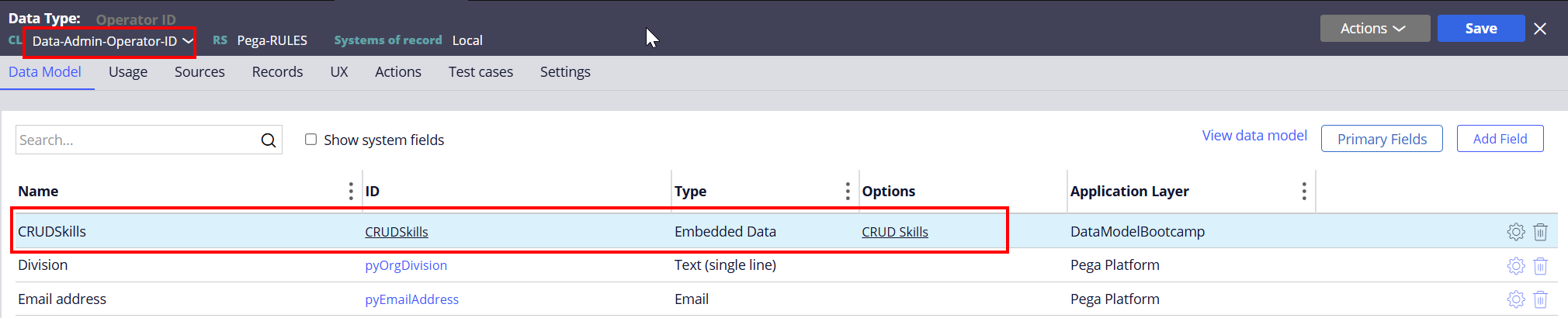Open Application Layer column options menu
The image size is (1568, 318).
(1304, 192)
